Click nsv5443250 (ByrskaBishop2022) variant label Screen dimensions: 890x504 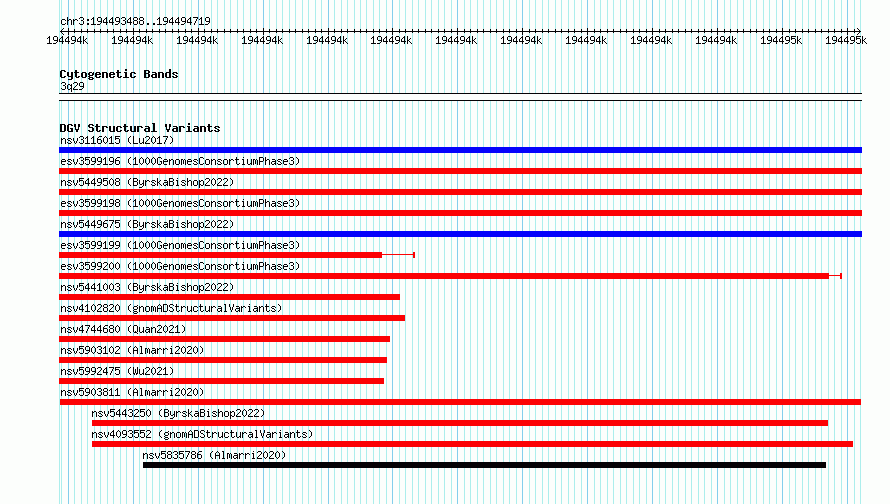[x=178, y=413]
